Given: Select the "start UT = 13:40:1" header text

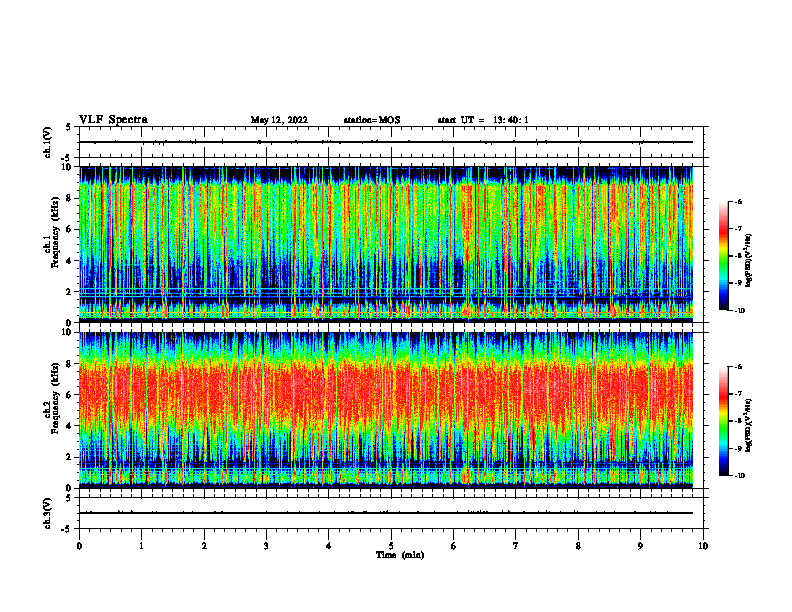Looking at the screenshot, I should click(x=483, y=120).
